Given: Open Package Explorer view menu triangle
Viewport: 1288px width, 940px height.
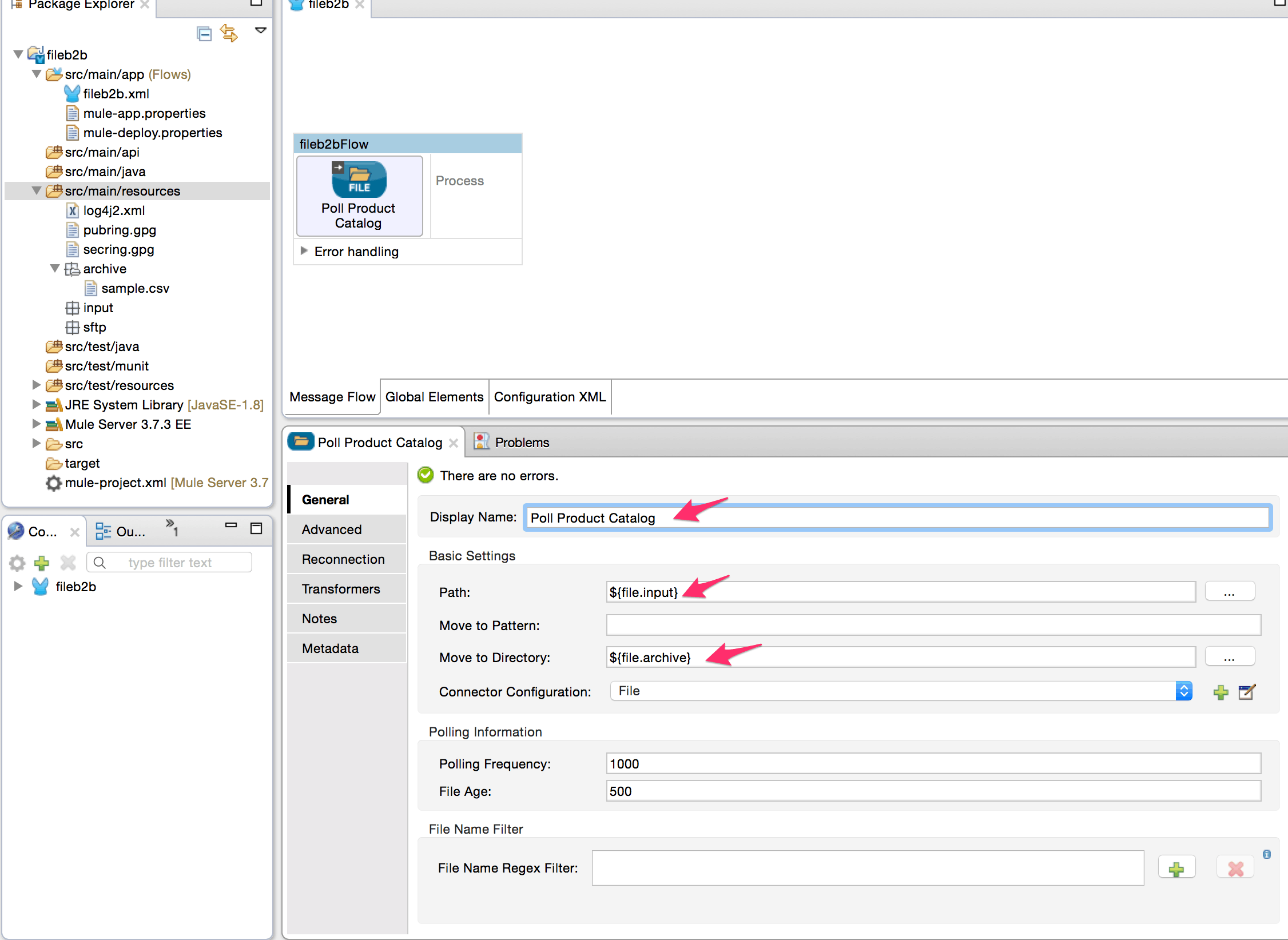Looking at the screenshot, I should coord(260,30).
